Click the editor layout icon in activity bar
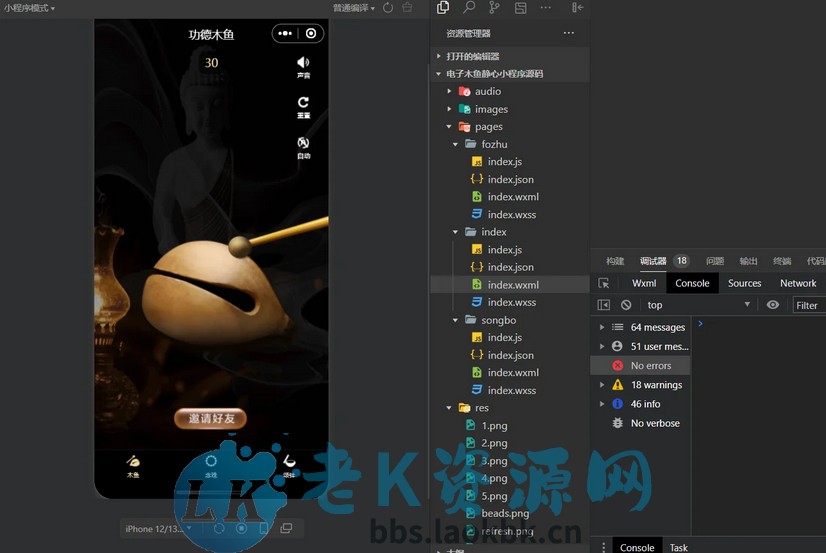This screenshot has width=826, height=553. pos(520,7)
